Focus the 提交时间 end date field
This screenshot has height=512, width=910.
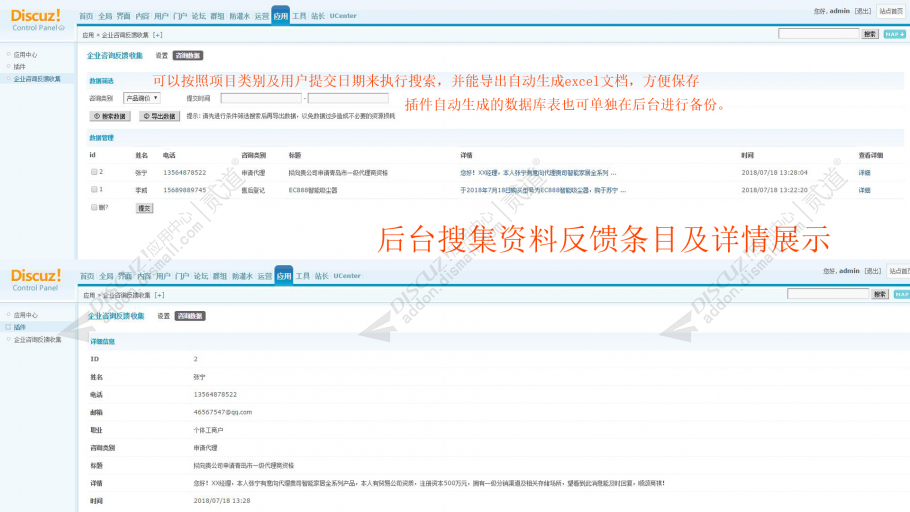pos(348,98)
